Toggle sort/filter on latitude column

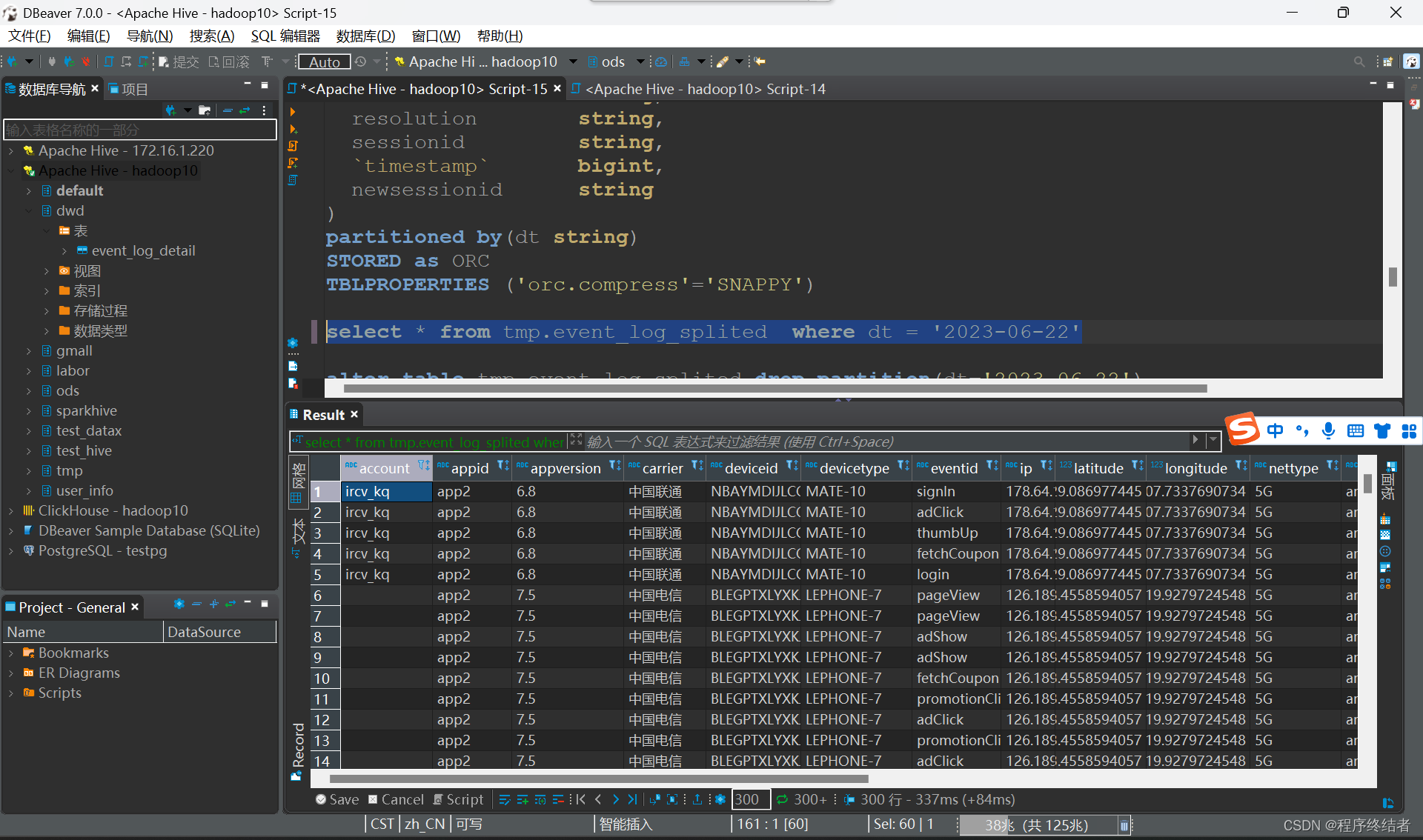pos(1138,466)
